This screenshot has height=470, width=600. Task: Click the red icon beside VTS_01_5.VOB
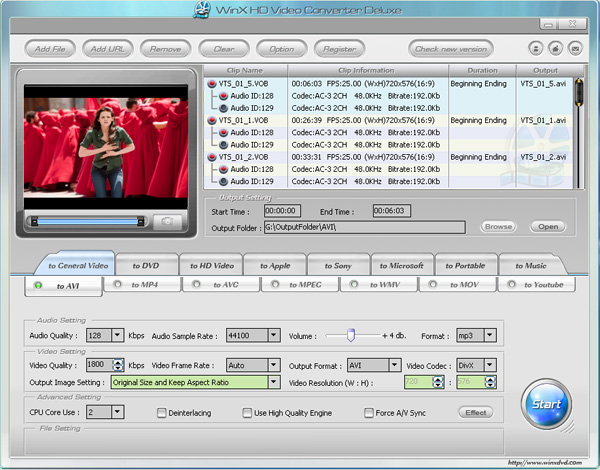[212, 84]
